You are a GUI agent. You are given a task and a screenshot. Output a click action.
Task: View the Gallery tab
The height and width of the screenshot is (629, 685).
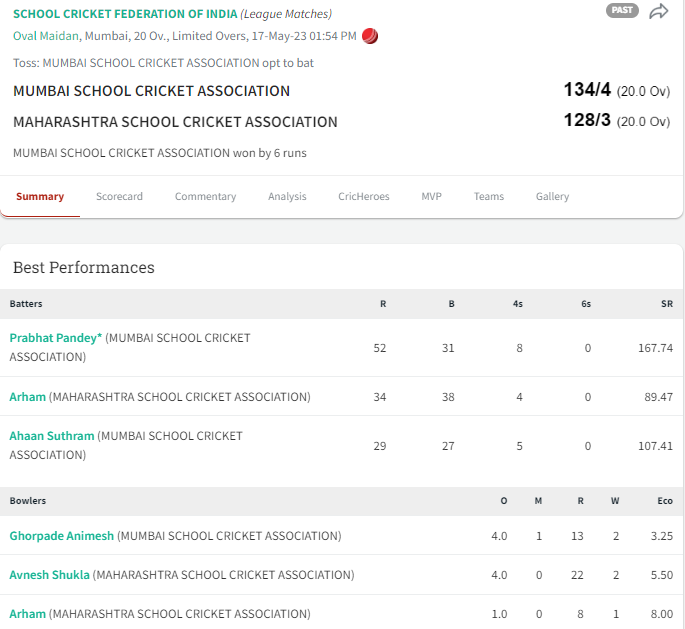coord(552,197)
